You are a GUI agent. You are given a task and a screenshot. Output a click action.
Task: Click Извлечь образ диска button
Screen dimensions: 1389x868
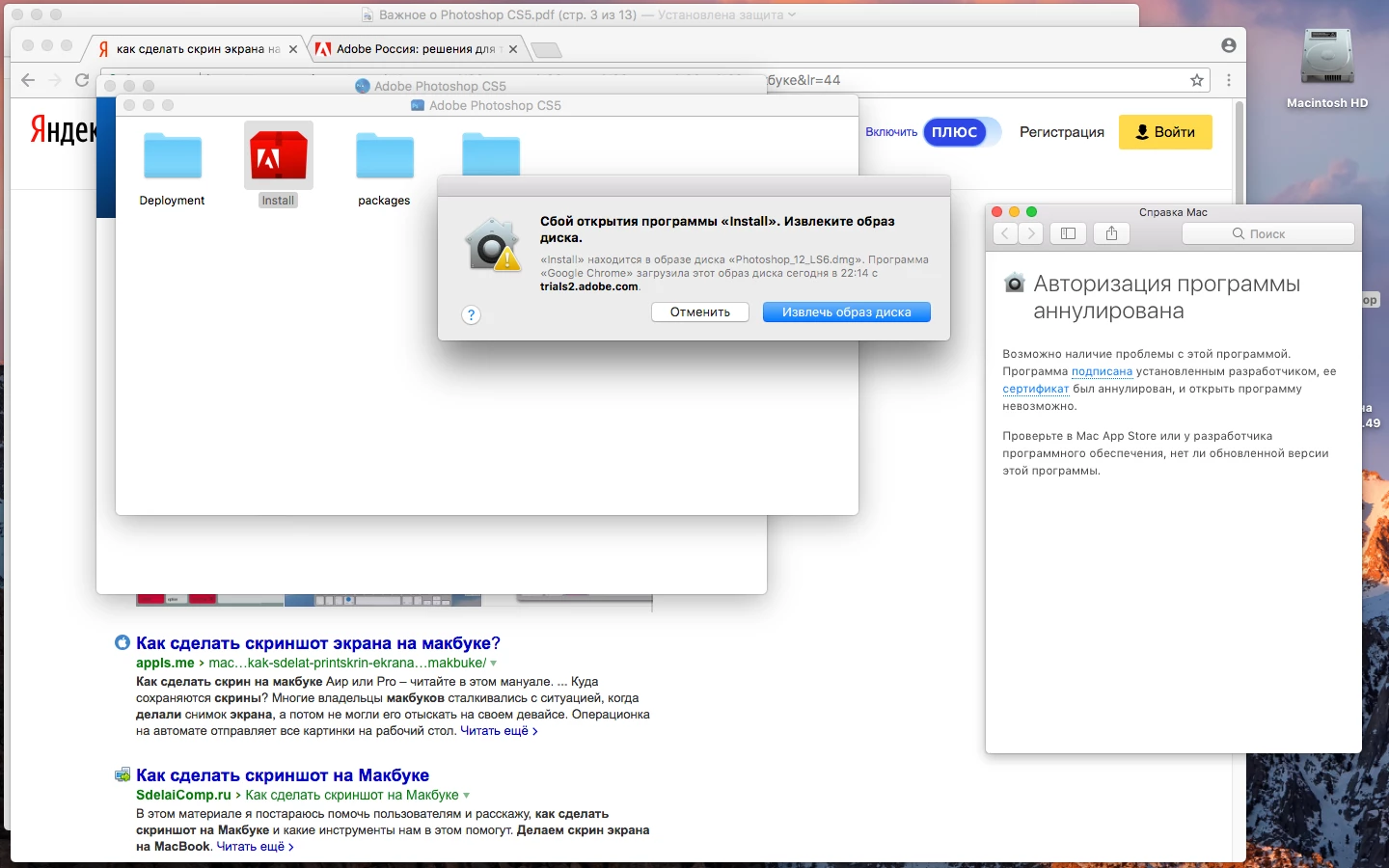pos(846,312)
